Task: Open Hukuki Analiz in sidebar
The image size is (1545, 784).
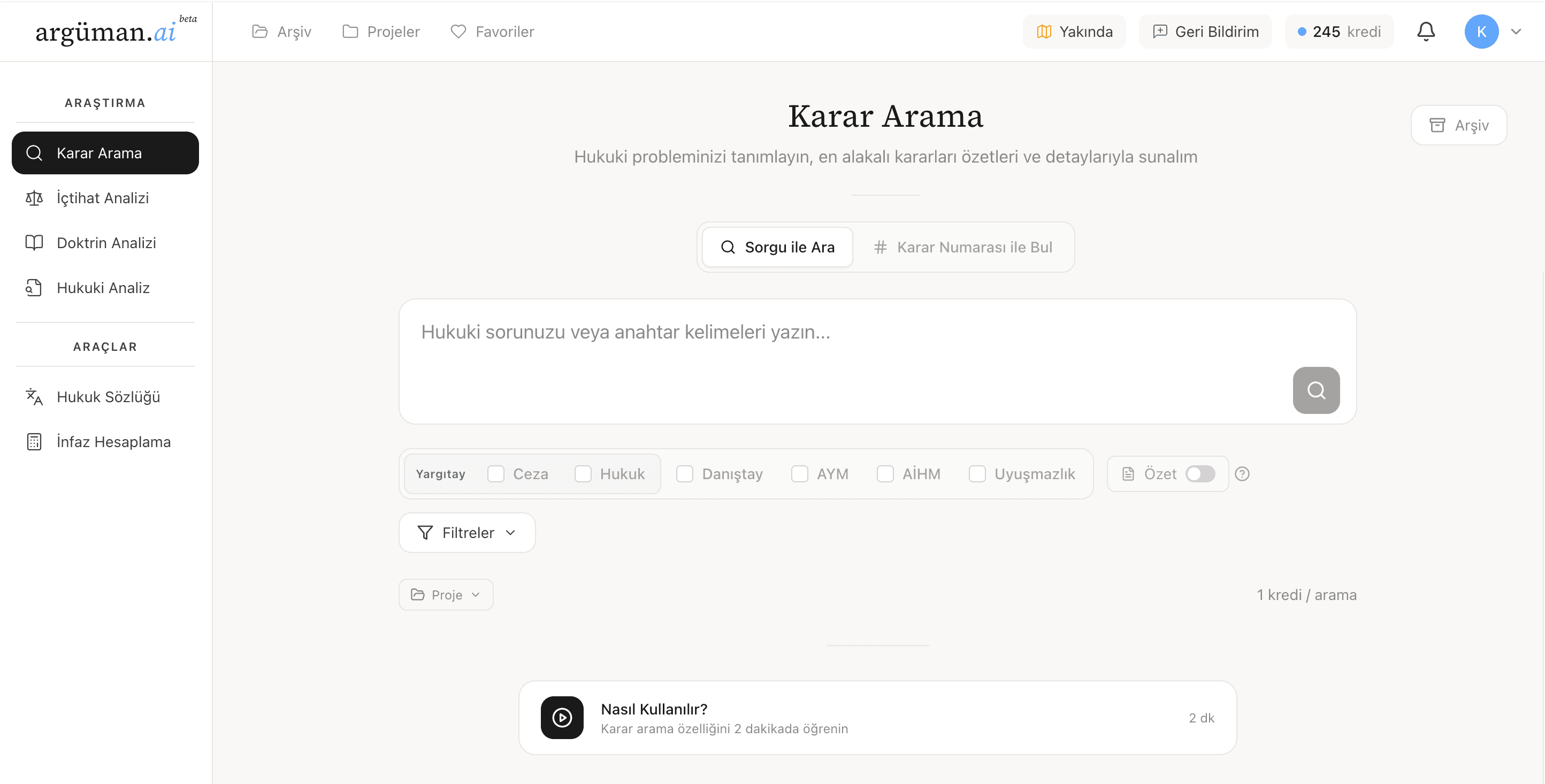Action: pos(105,288)
